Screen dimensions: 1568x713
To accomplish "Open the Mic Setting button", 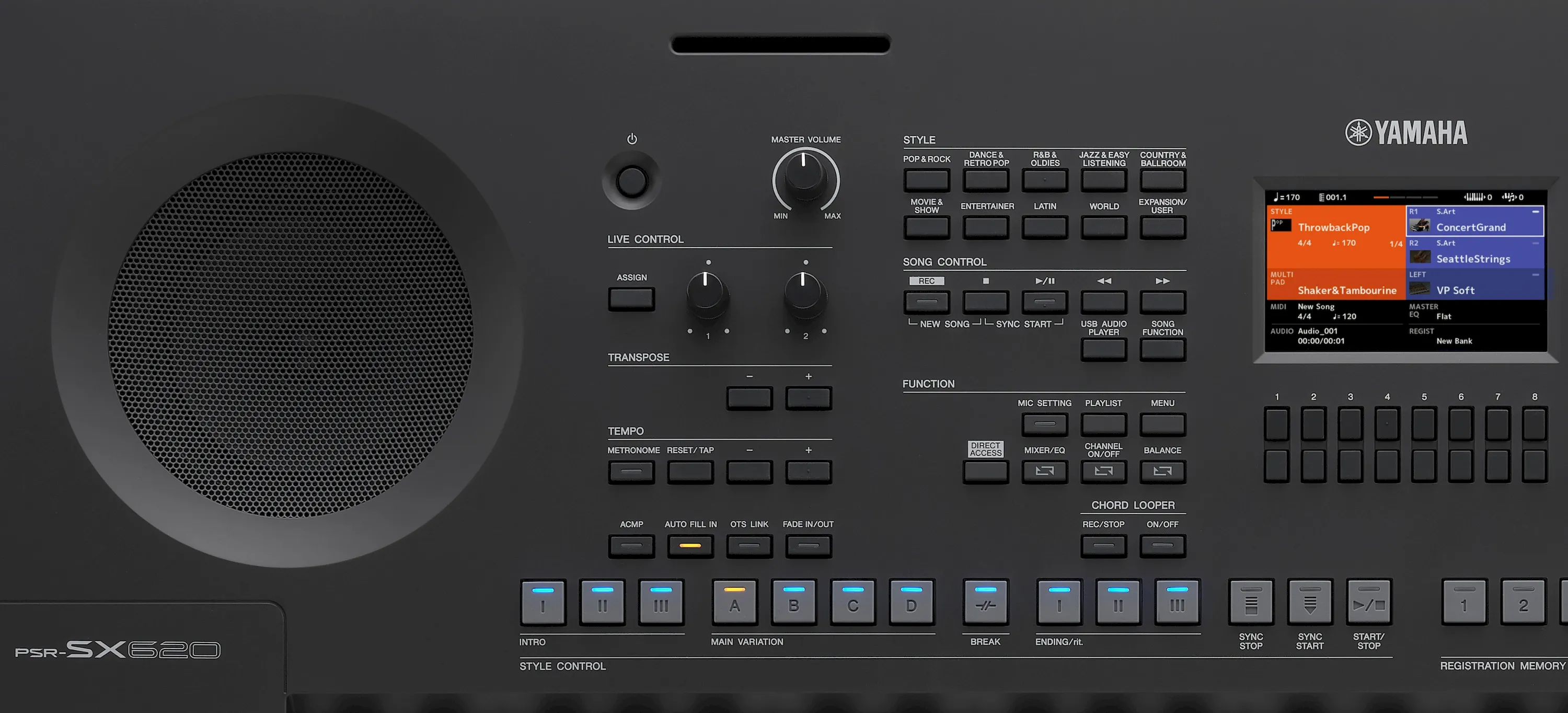I will coord(1044,424).
